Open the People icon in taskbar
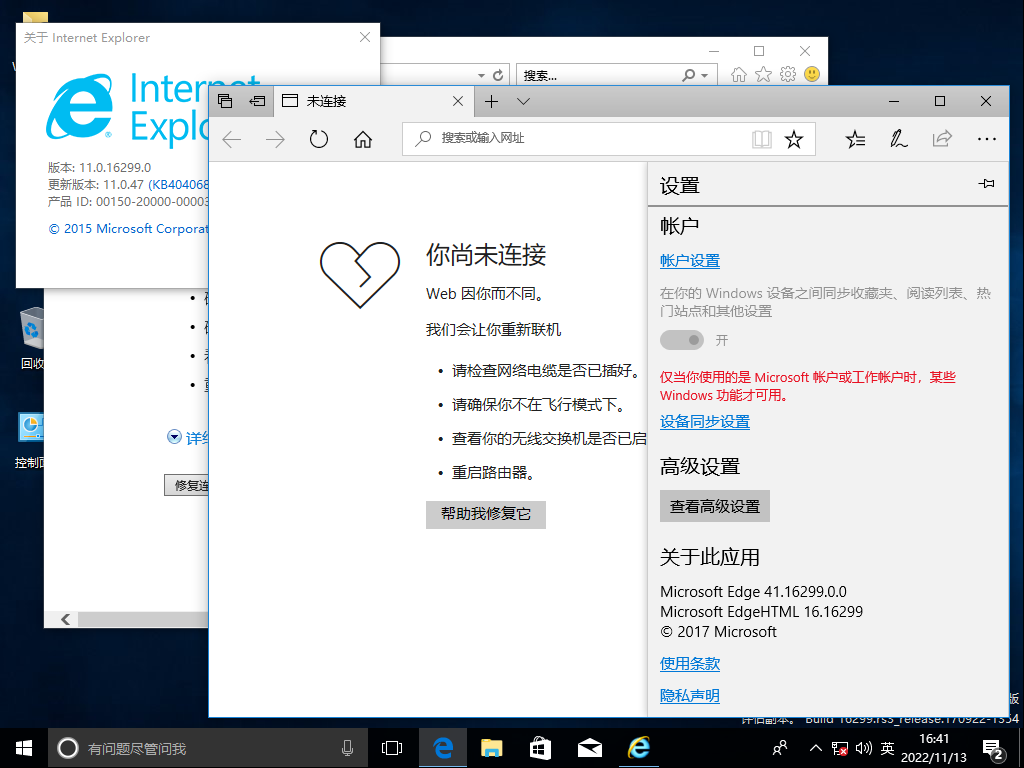1024x768 pixels. (780, 748)
